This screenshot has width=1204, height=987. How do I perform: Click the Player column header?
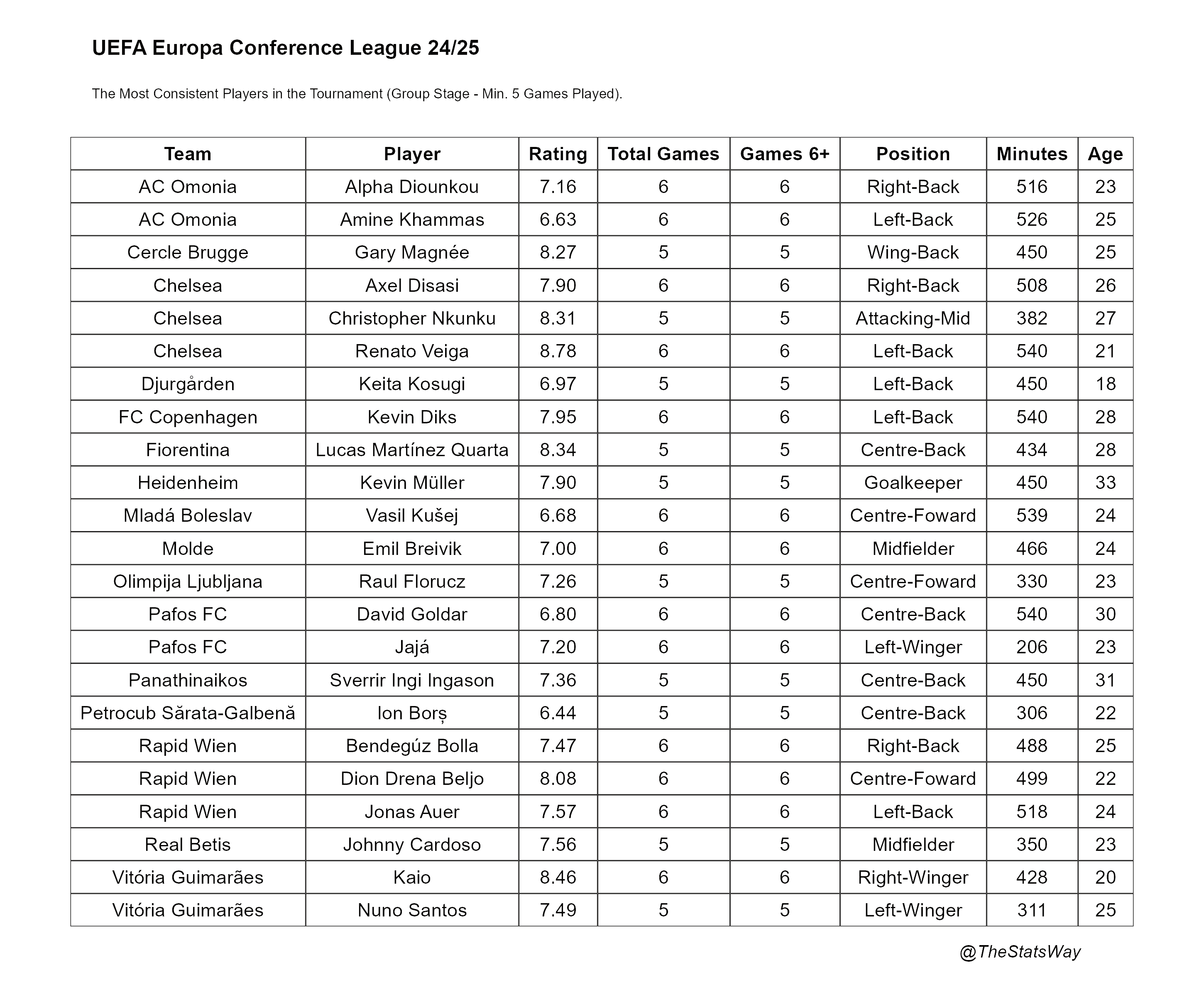click(x=412, y=154)
